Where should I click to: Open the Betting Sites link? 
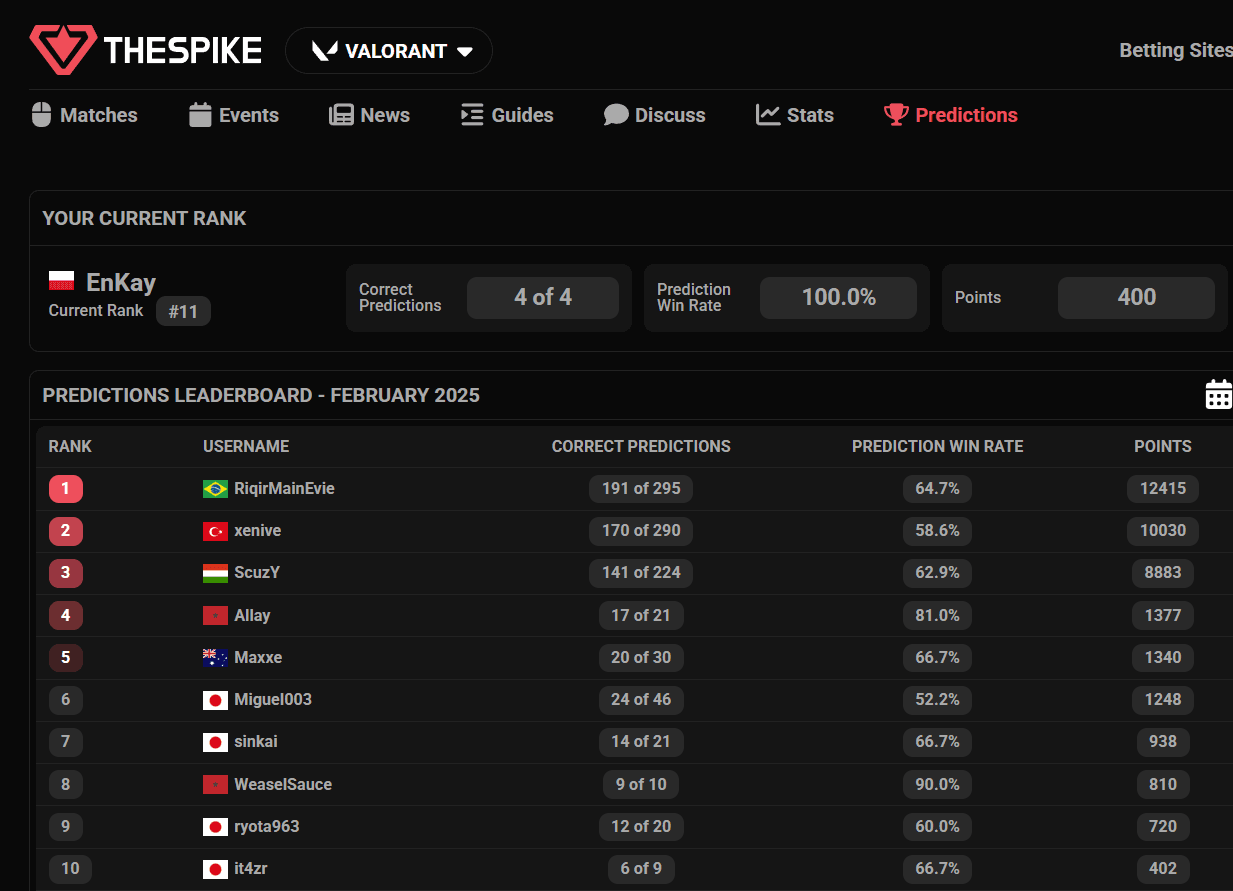pos(1175,49)
